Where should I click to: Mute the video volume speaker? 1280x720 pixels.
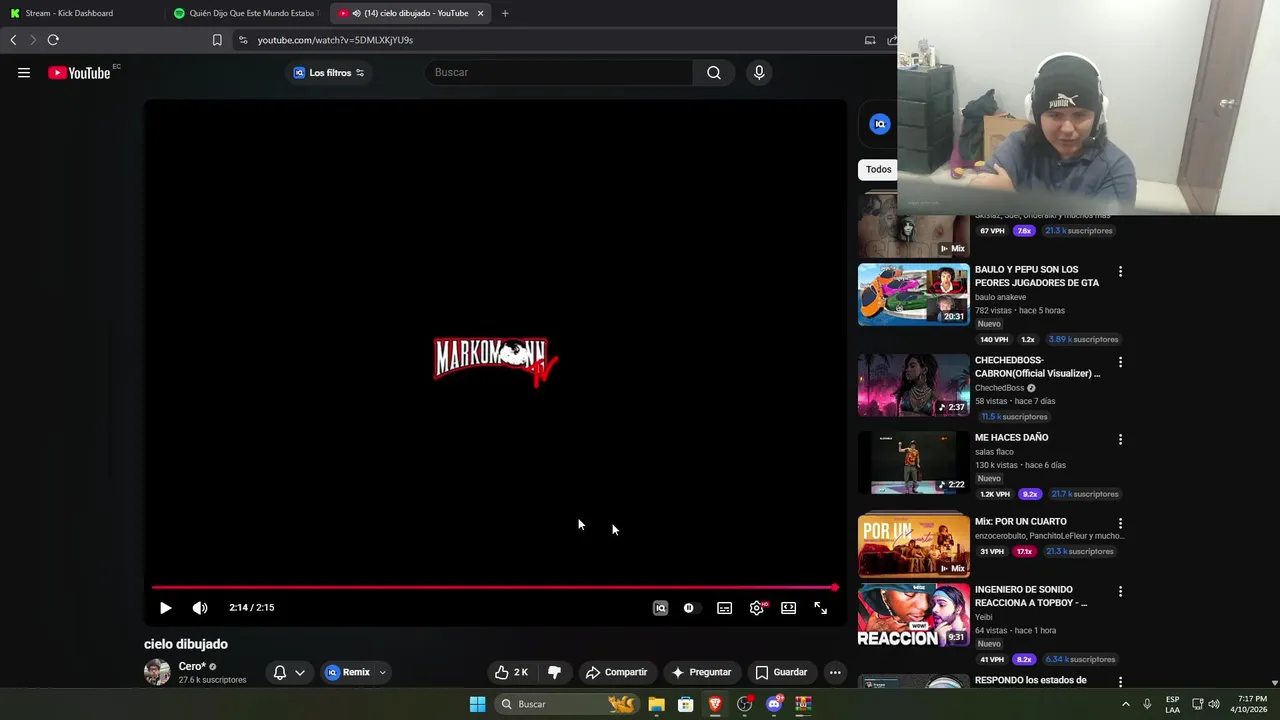(200, 607)
